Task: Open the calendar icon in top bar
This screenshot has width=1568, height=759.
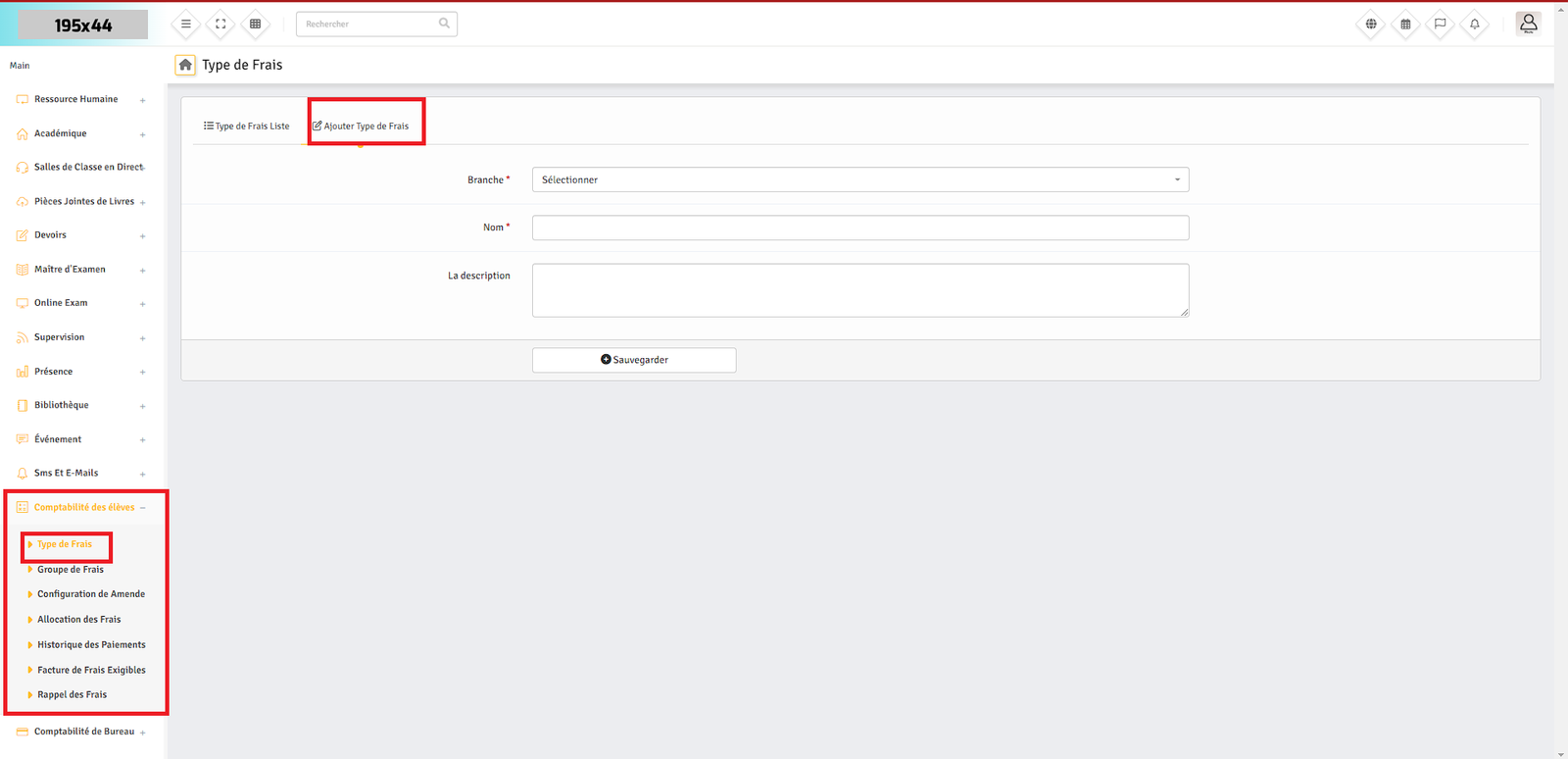Action: (x=1405, y=24)
